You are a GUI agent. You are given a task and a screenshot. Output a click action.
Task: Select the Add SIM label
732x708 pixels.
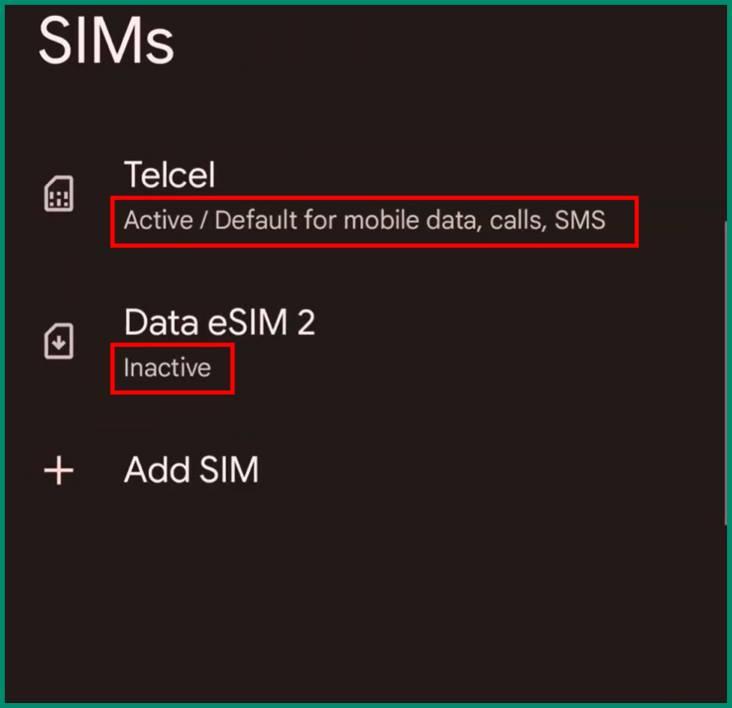(191, 470)
